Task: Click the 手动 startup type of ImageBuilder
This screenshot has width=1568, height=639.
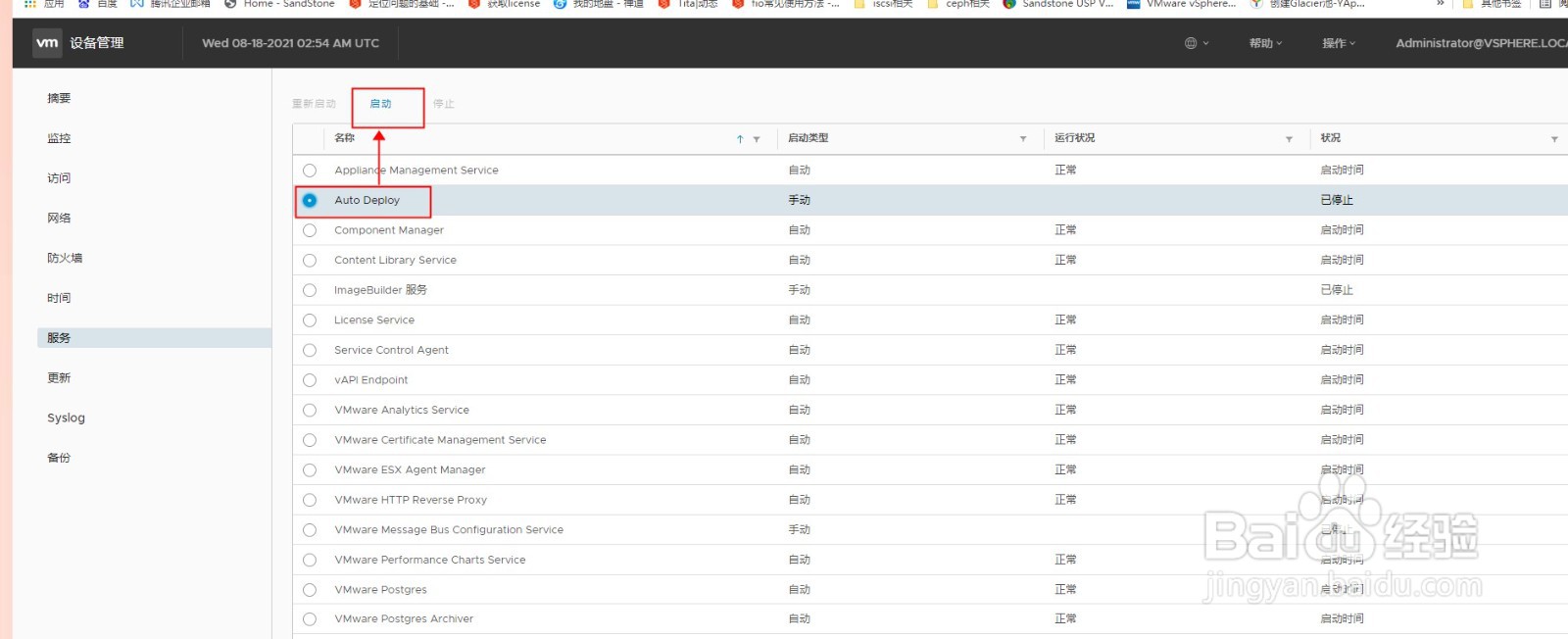Action: pyautogui.click(x=800, y=290)
